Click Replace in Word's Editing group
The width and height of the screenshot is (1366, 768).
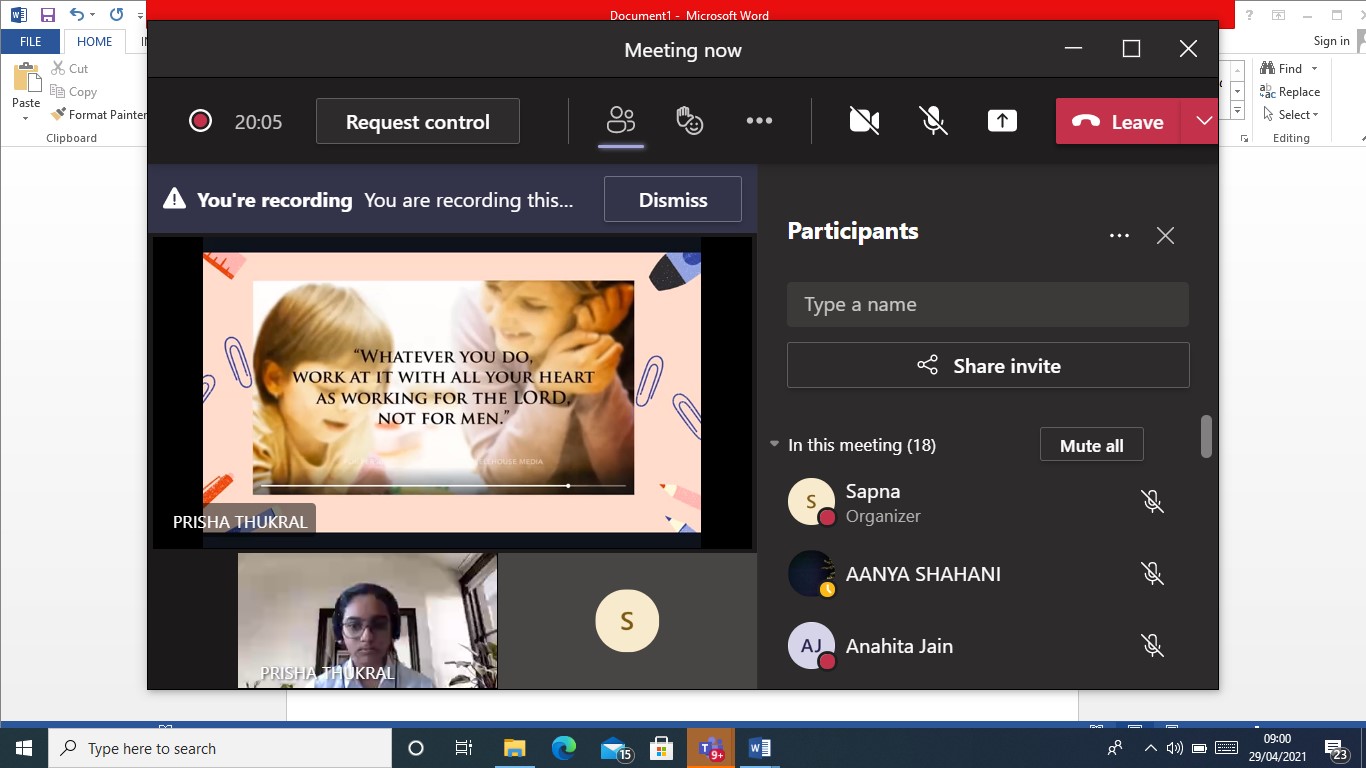(1290, 91)
